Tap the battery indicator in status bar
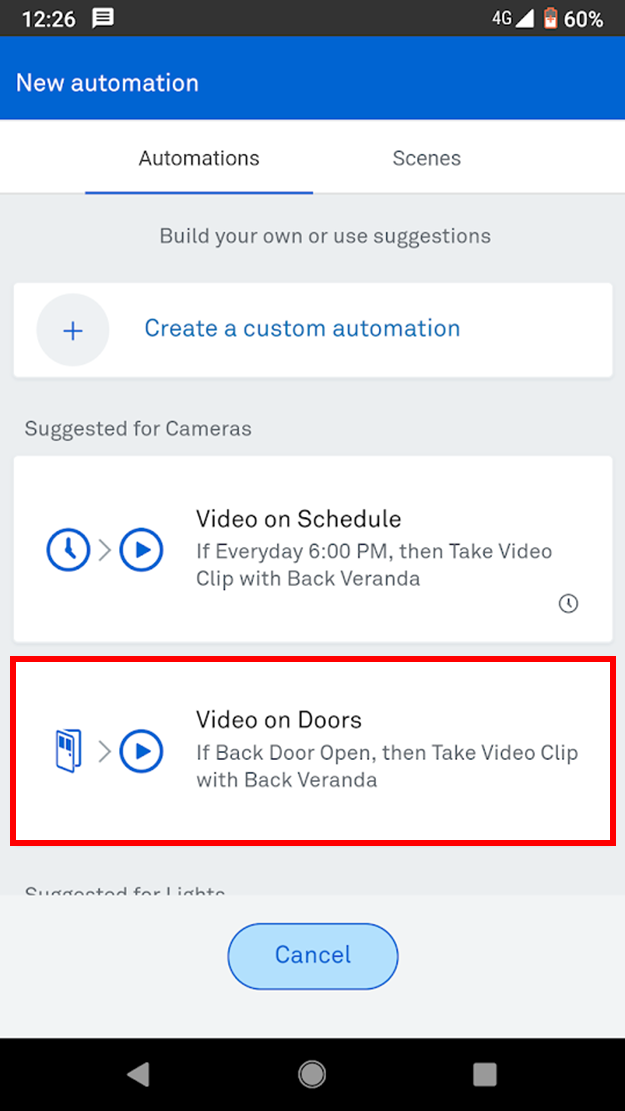The height and width of the screenshot is (1111, 625). [x=549, y=19]
